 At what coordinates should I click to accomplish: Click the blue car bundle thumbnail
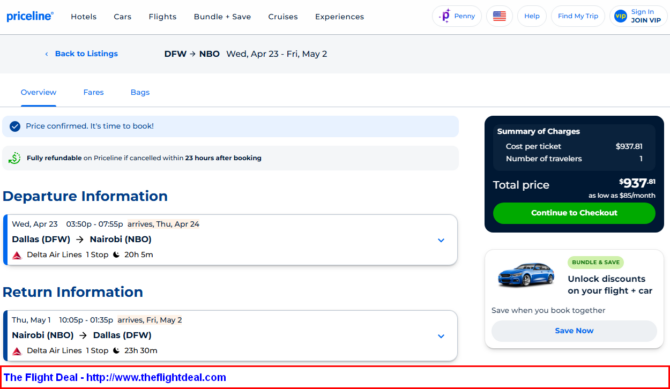click(526, 274)
